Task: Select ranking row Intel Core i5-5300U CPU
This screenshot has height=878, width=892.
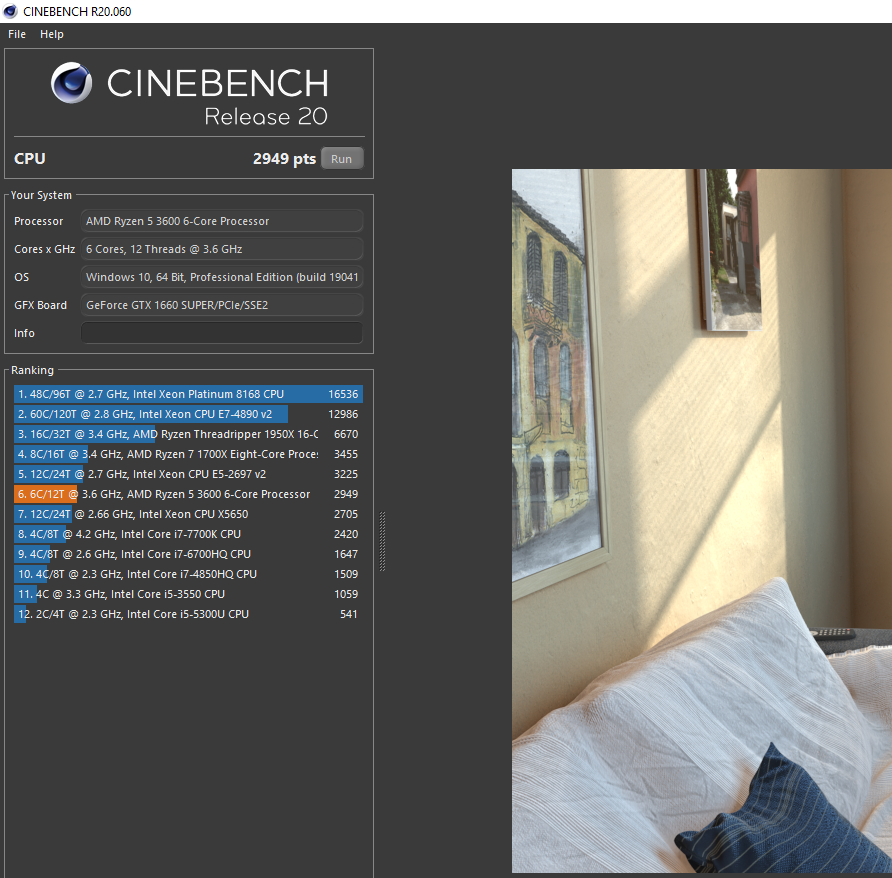Action: pyautogui.click(x=188, y=614)
